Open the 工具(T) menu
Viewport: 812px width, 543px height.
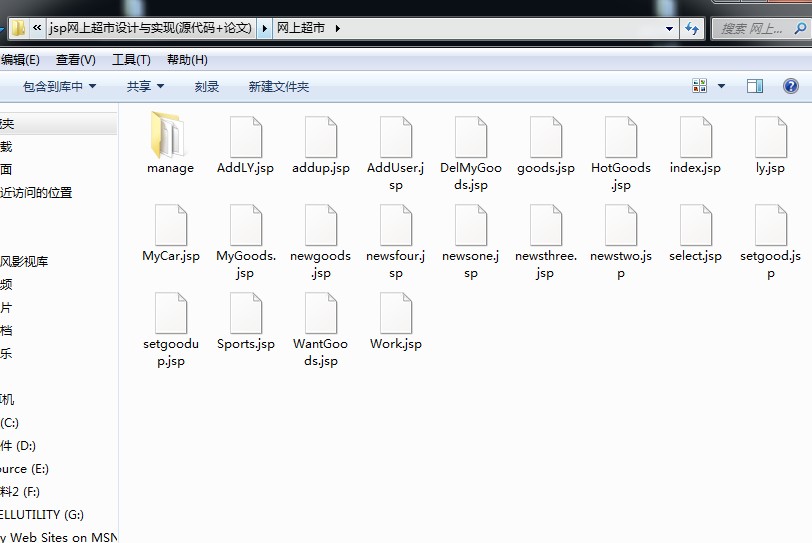point(132,60)
